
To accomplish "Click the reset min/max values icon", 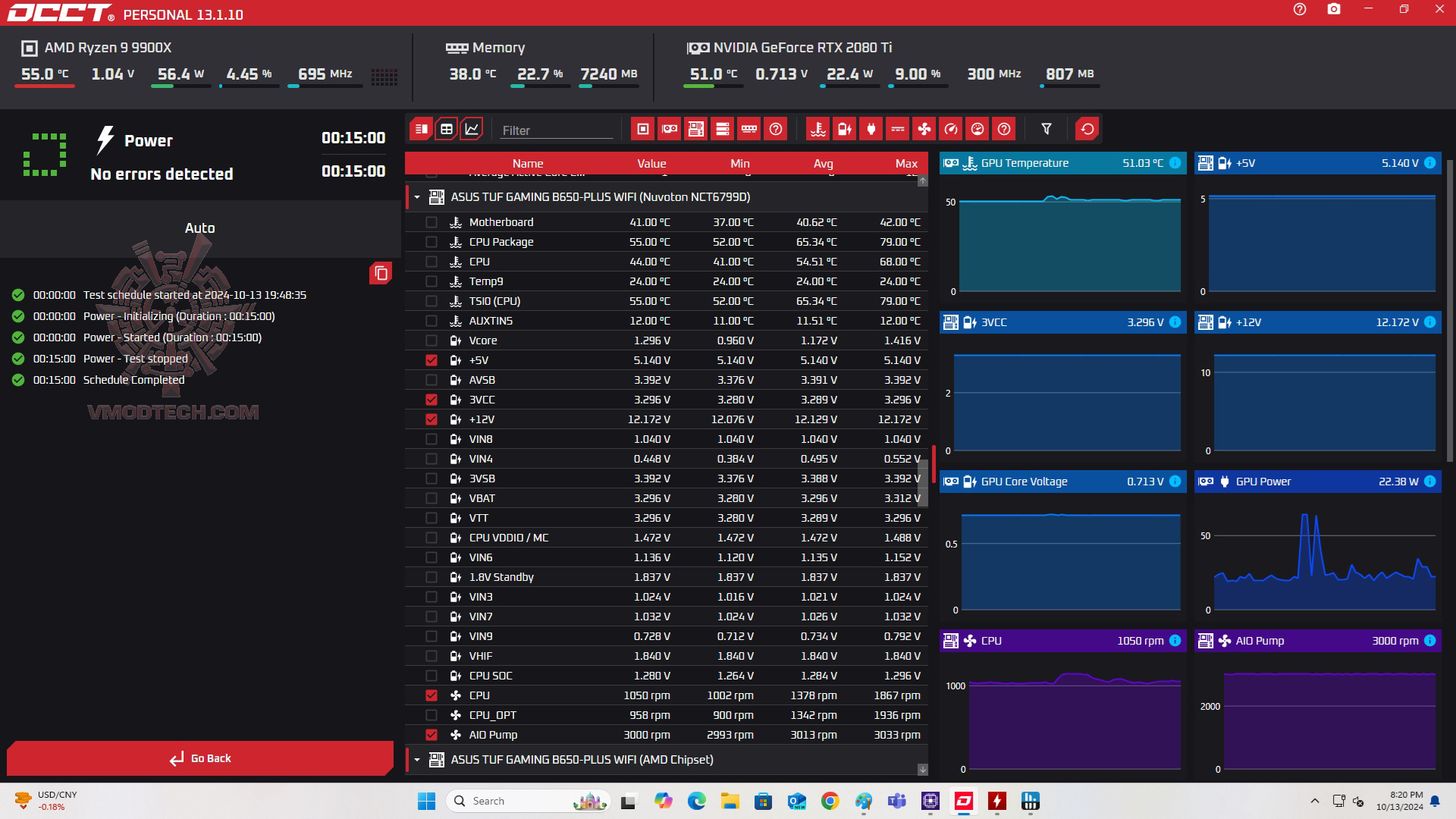I will pos(1087,129).
